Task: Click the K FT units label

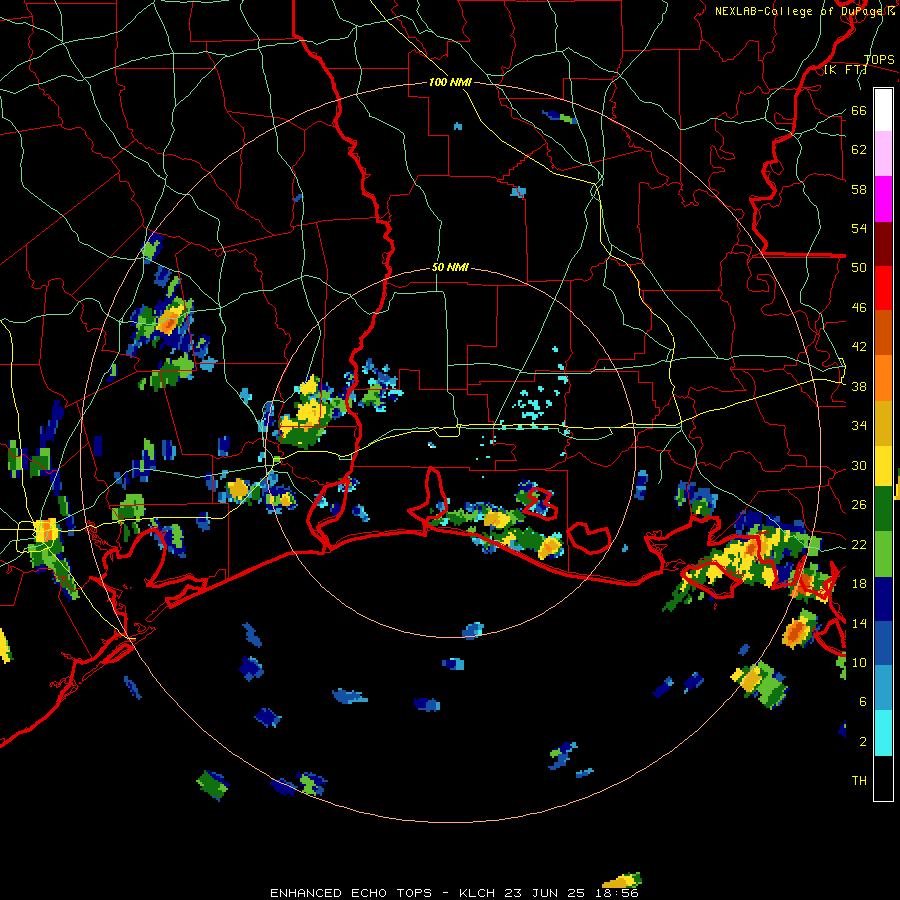Action: click(845, 70)
